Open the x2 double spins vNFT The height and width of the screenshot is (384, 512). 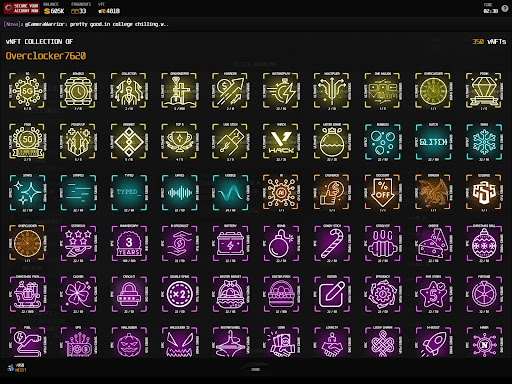pos(179,294)
